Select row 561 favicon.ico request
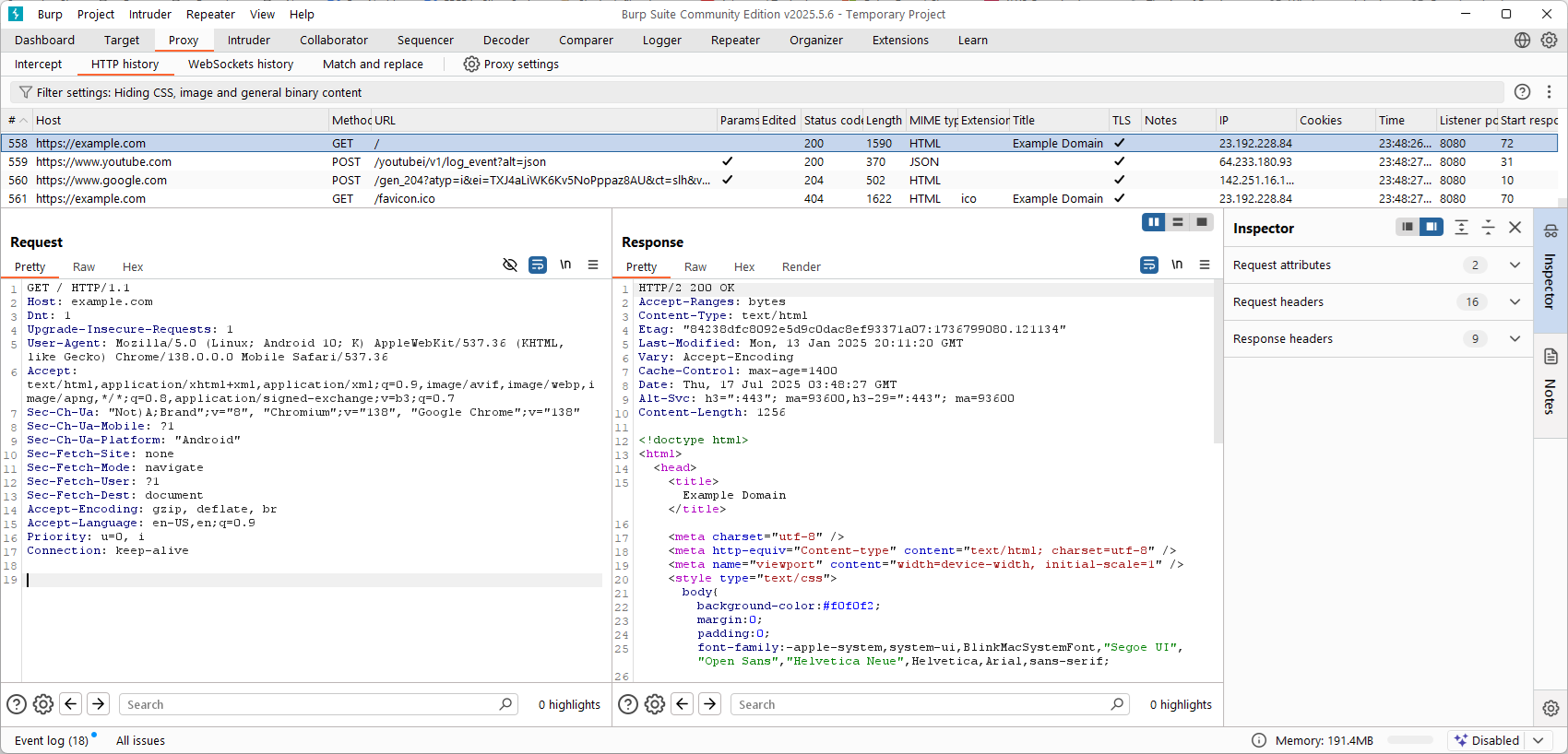 (779, 198)
